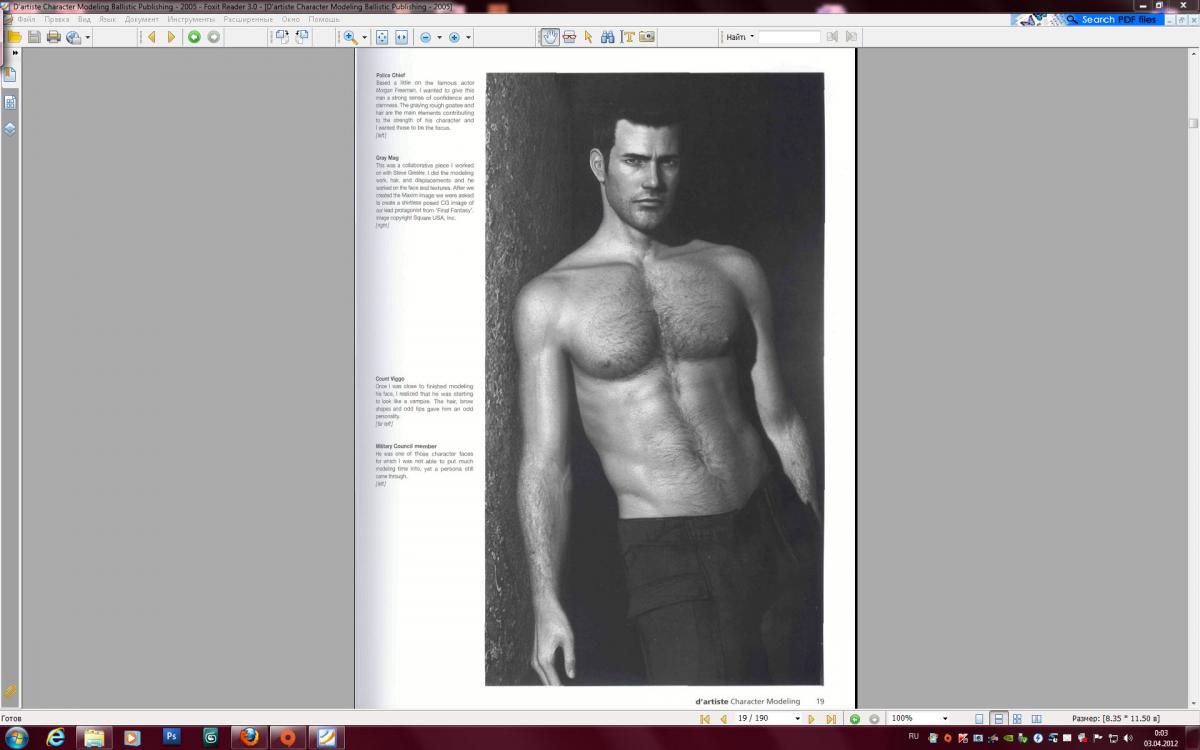Viewport: 1200px width, 750px height.
Task: Open search with the binoculars icon
Action: tap(608, 37)
